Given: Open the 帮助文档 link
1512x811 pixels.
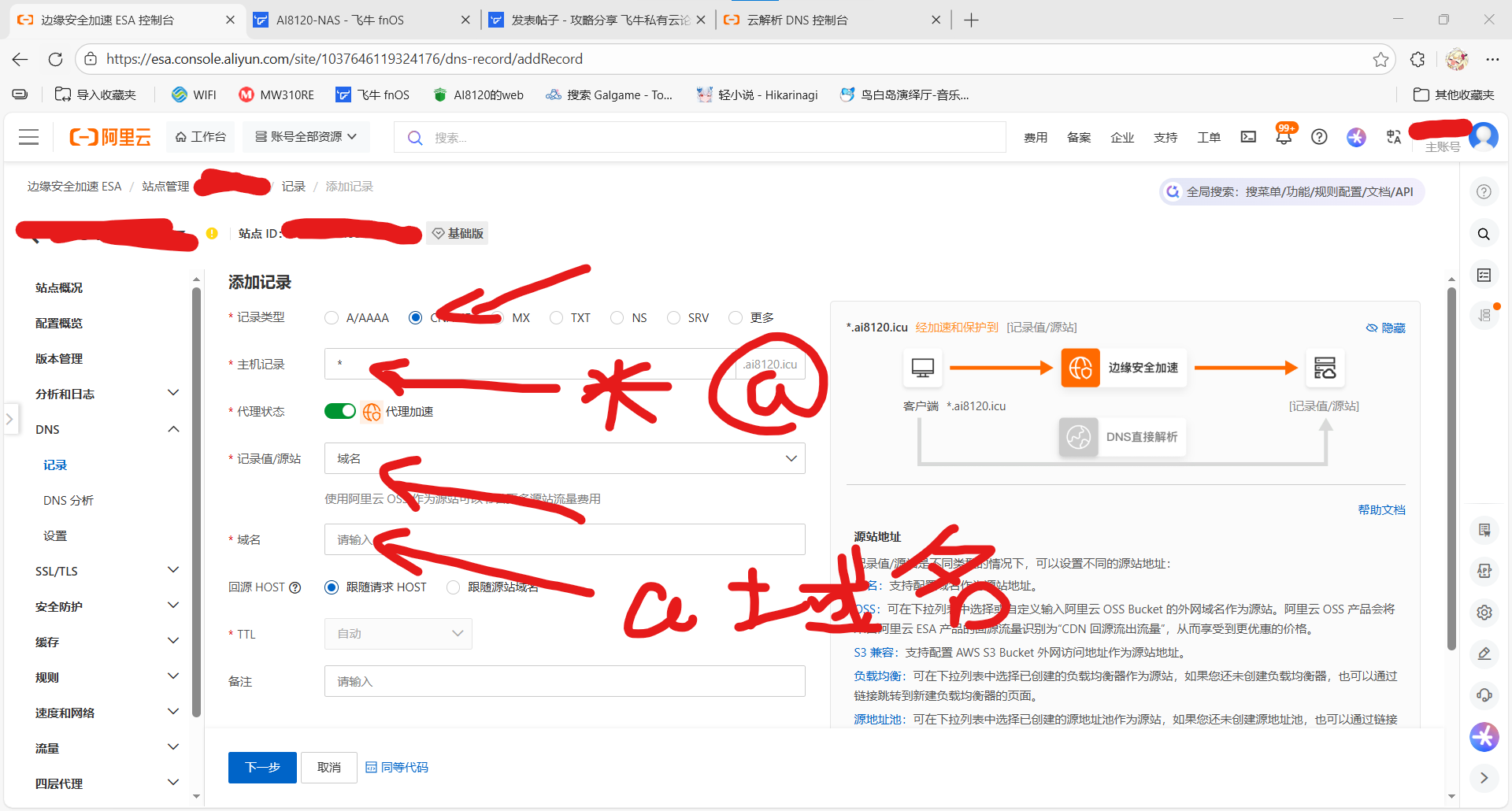Looking at the screenshot, I should (x=1382, y=509).
